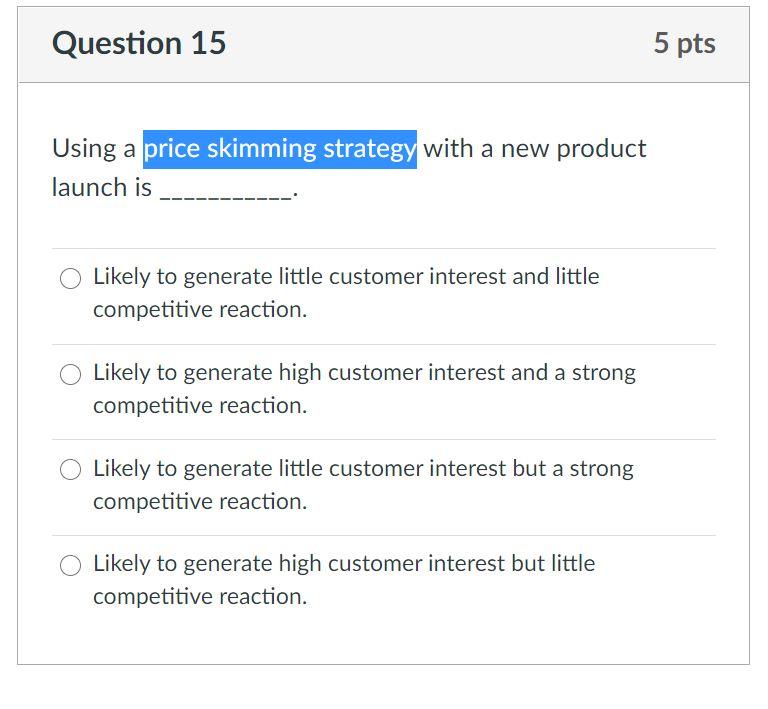Image resolution: width=768 pixels, height=709 pixels.
Task: Click answer text 'high customer interest but little'
Action: tap(437, 564)
